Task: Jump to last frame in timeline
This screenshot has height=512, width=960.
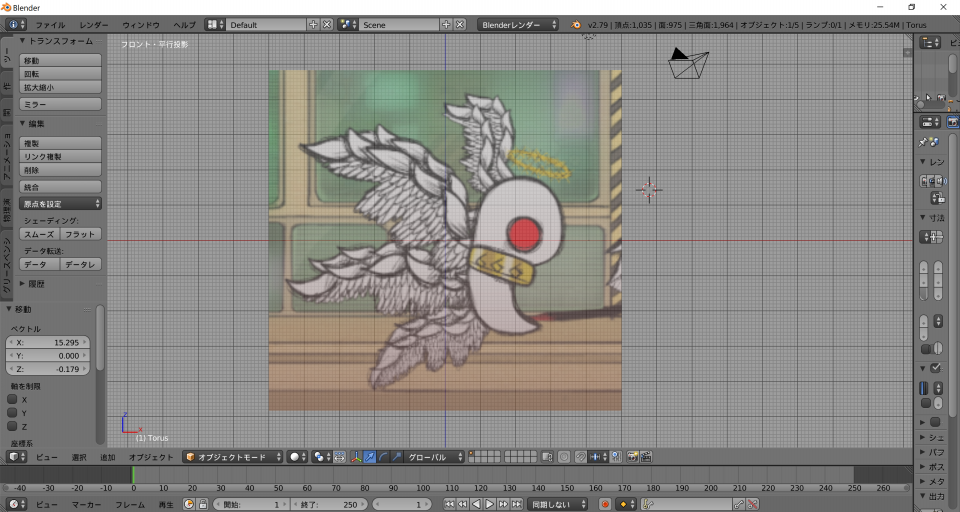Action: point(517,504)
